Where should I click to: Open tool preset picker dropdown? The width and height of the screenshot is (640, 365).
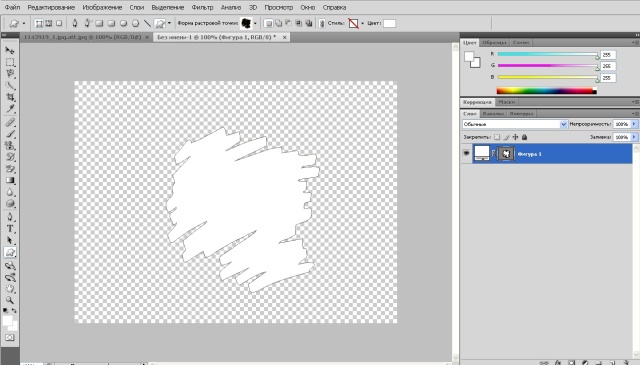pos(24,23)
